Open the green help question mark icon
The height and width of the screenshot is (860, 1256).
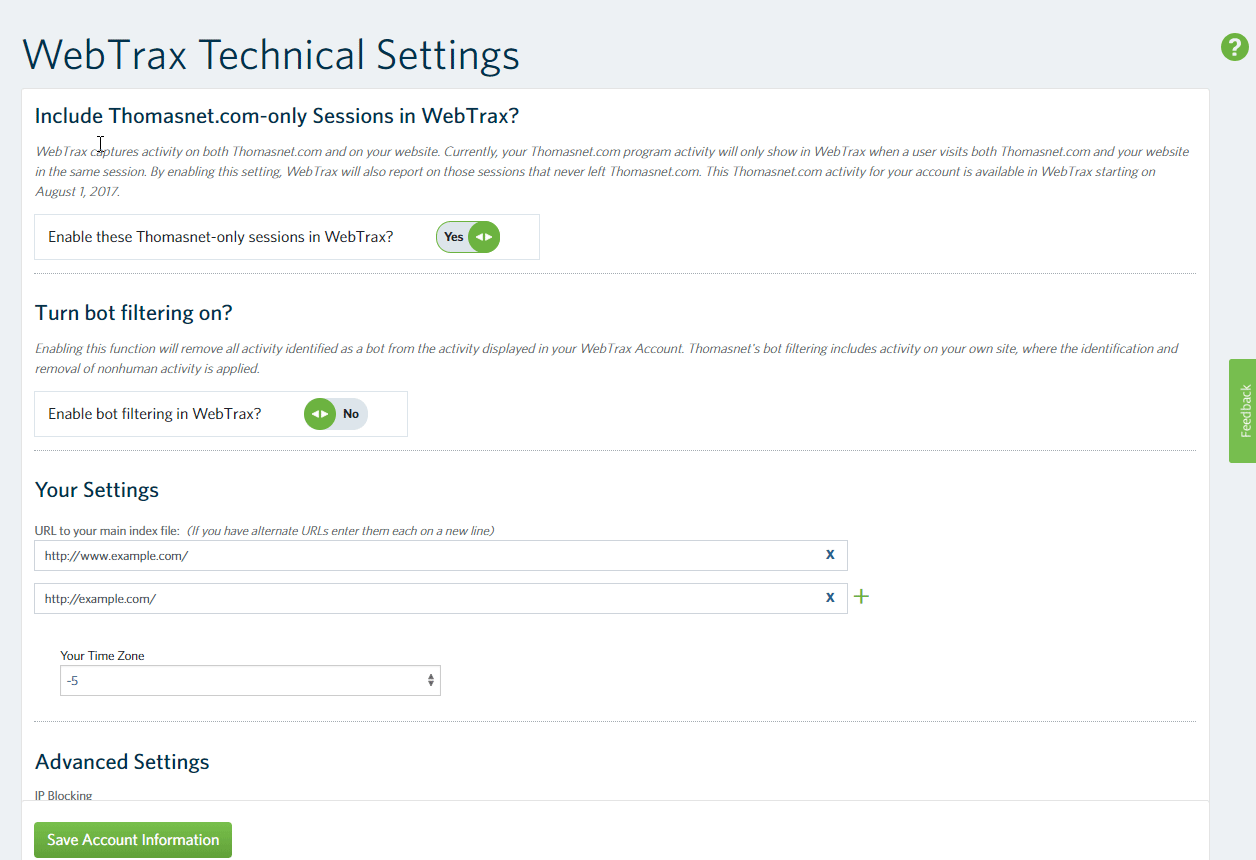pos(1235,47)
